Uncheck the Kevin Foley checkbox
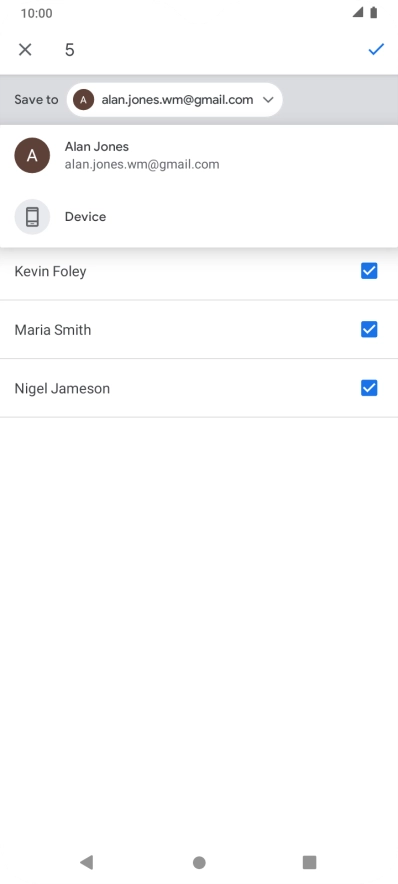 point(369,271)
